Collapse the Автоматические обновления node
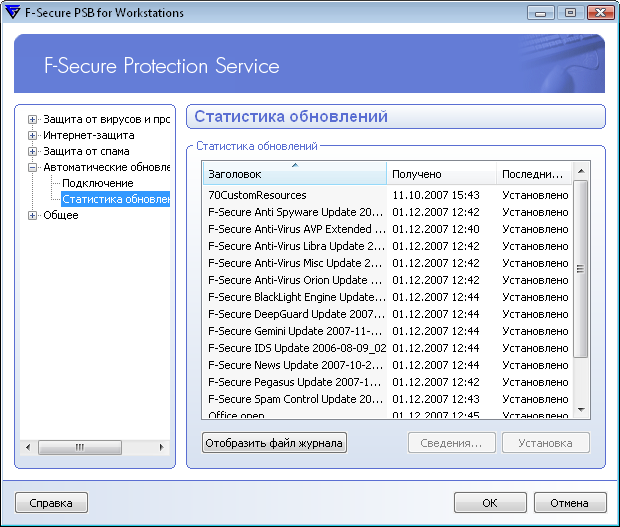The width and height of the screenshot is (620, 527). (x=32, y=168)
